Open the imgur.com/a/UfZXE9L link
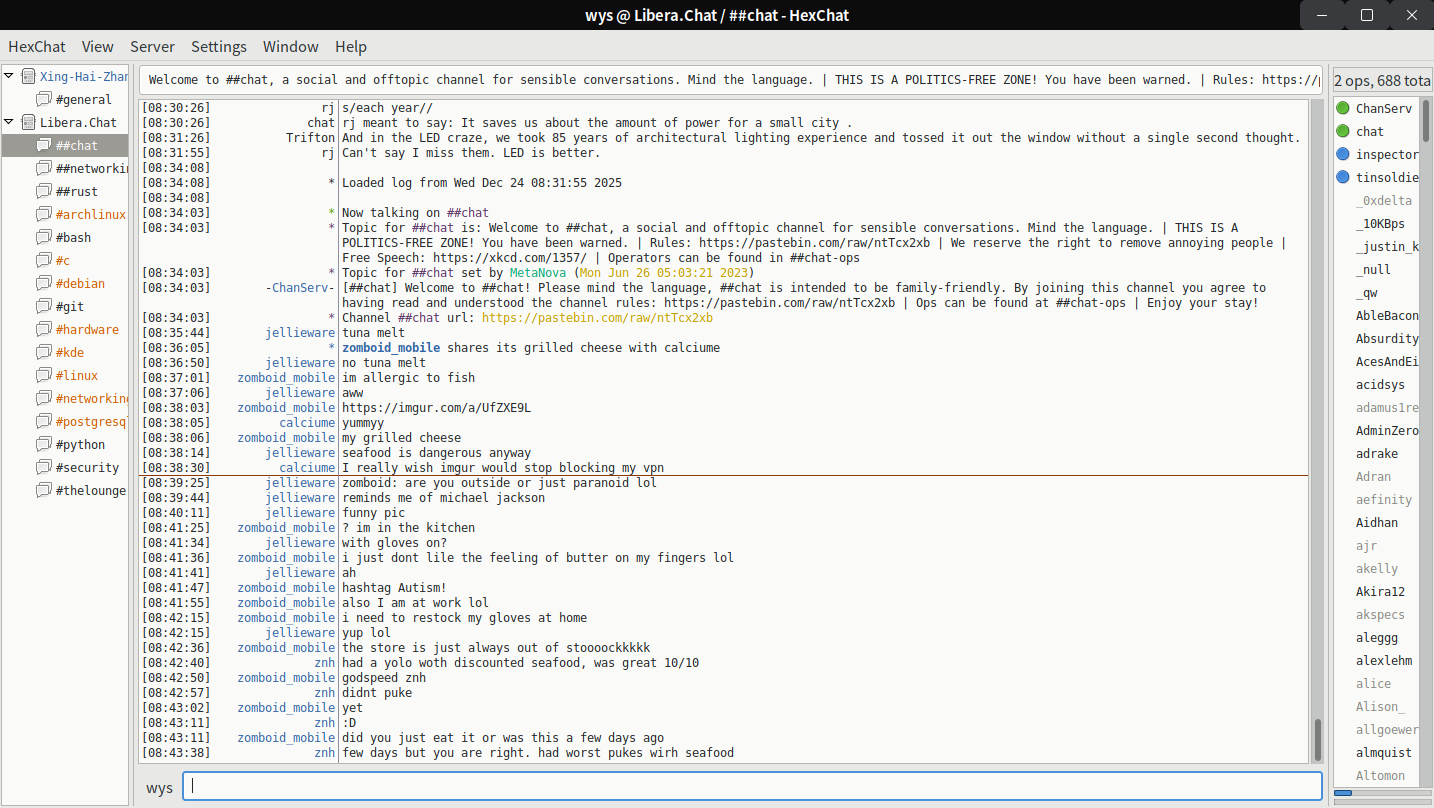Viewport: 1434px width, 808px height. pos(436,408)
